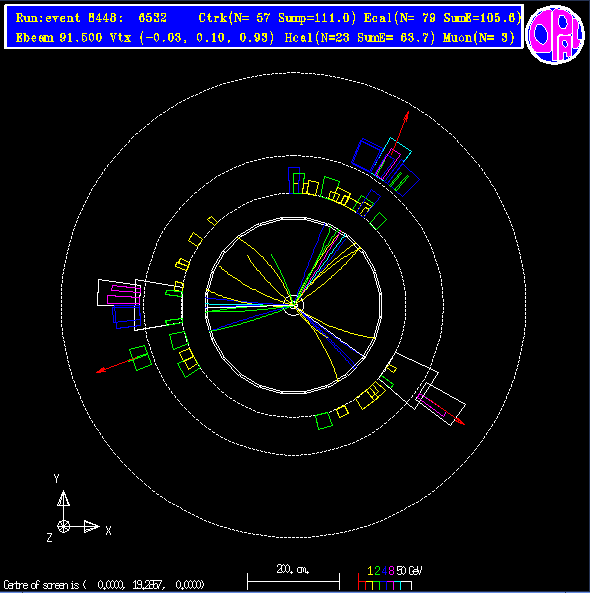Click the Centre of screen coordinates text
This screenshot has height=593, width=590.
coord(104,585)
